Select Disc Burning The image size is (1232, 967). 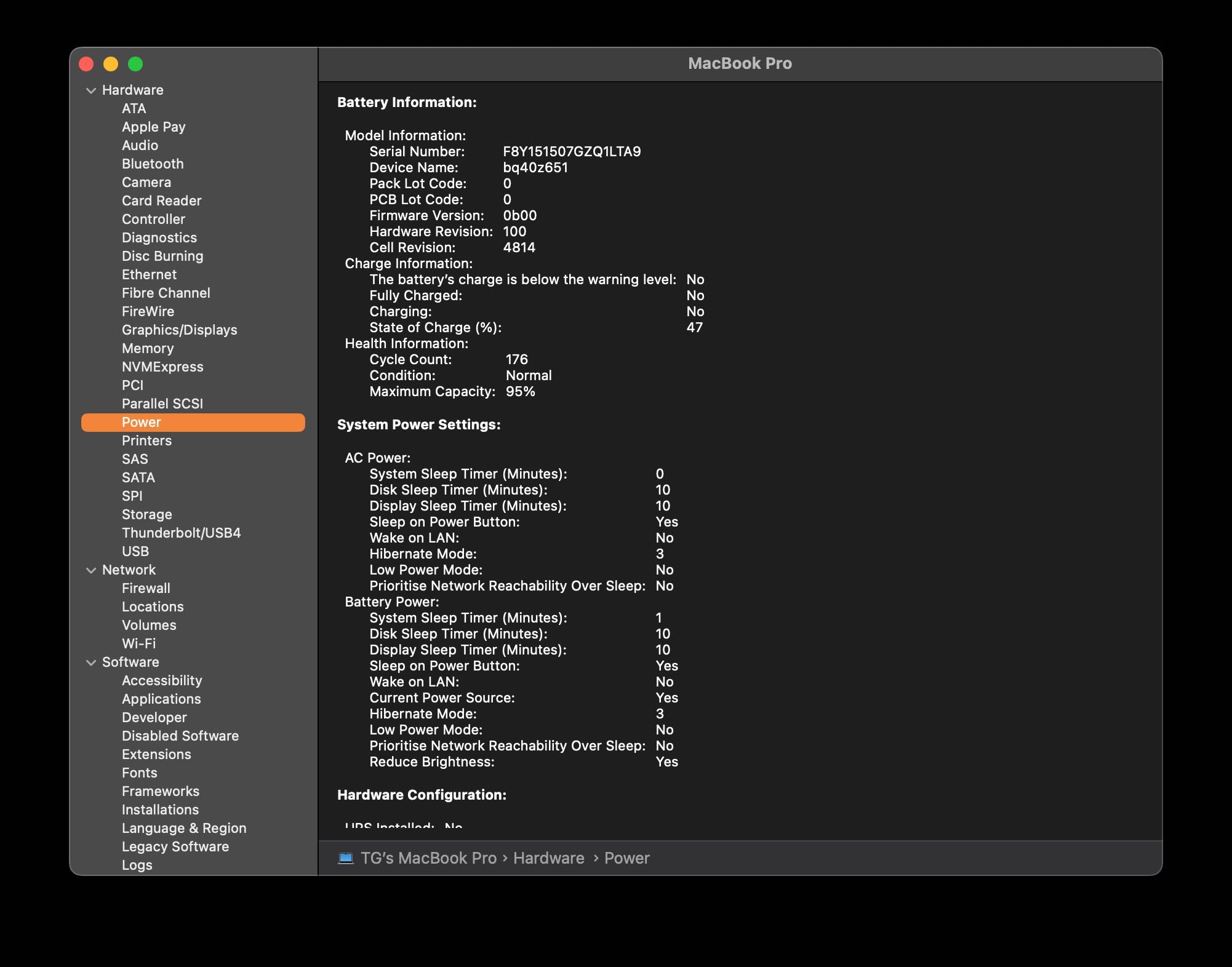click(162, 256)
